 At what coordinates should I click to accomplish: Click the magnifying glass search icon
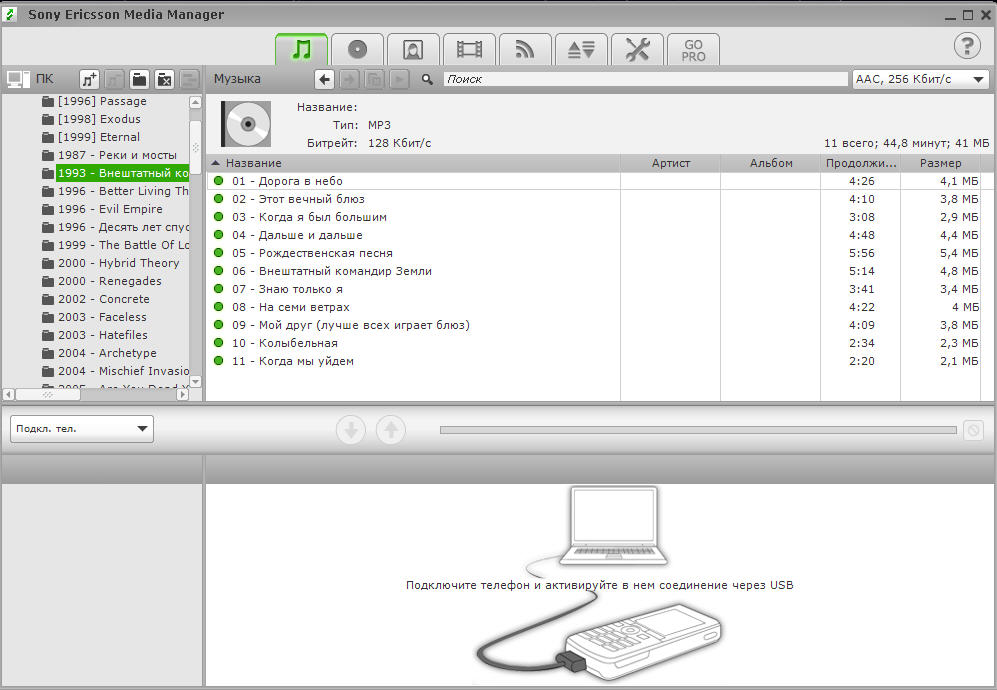(x=427, y=79)
